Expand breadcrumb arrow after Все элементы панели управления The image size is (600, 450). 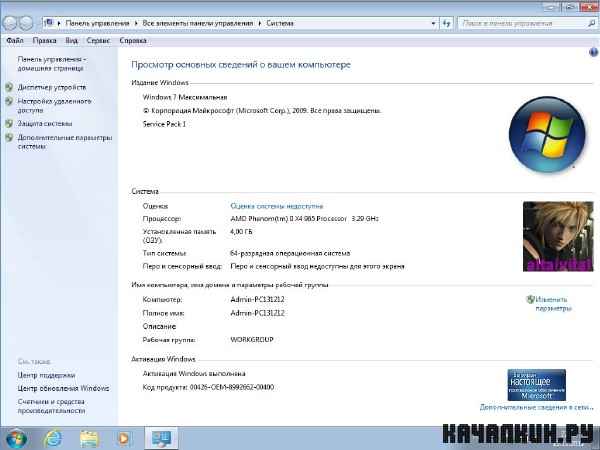(x=259, y=23)
